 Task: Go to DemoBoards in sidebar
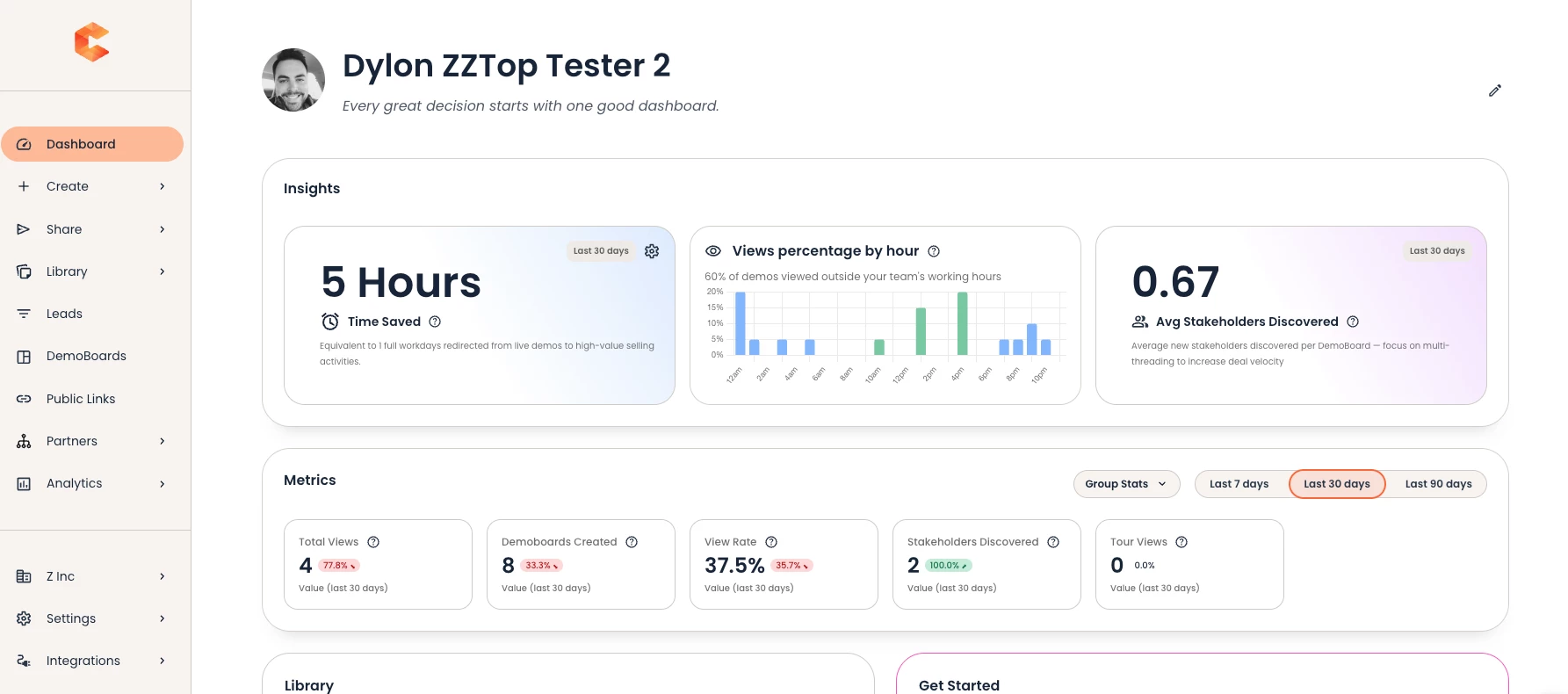click(x=86, y=356)
